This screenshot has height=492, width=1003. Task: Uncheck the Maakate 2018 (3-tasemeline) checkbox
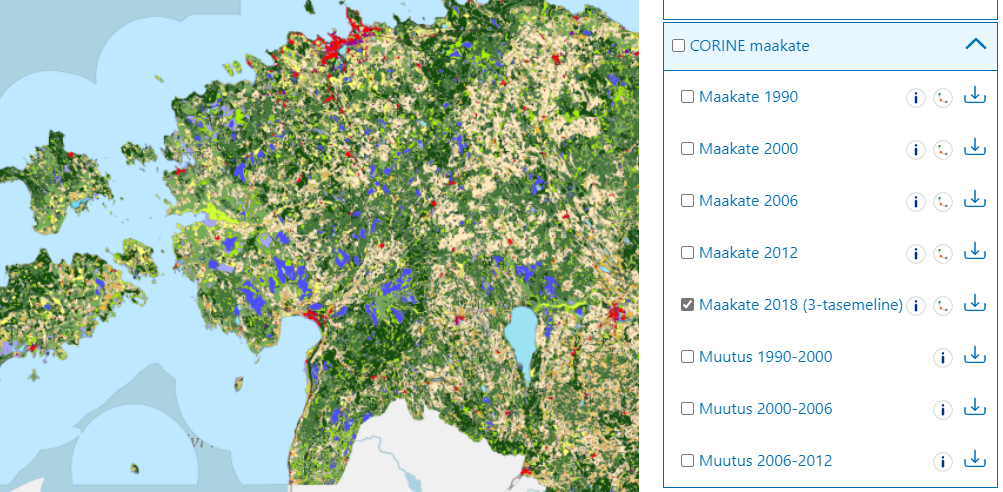tap(687, 305)
